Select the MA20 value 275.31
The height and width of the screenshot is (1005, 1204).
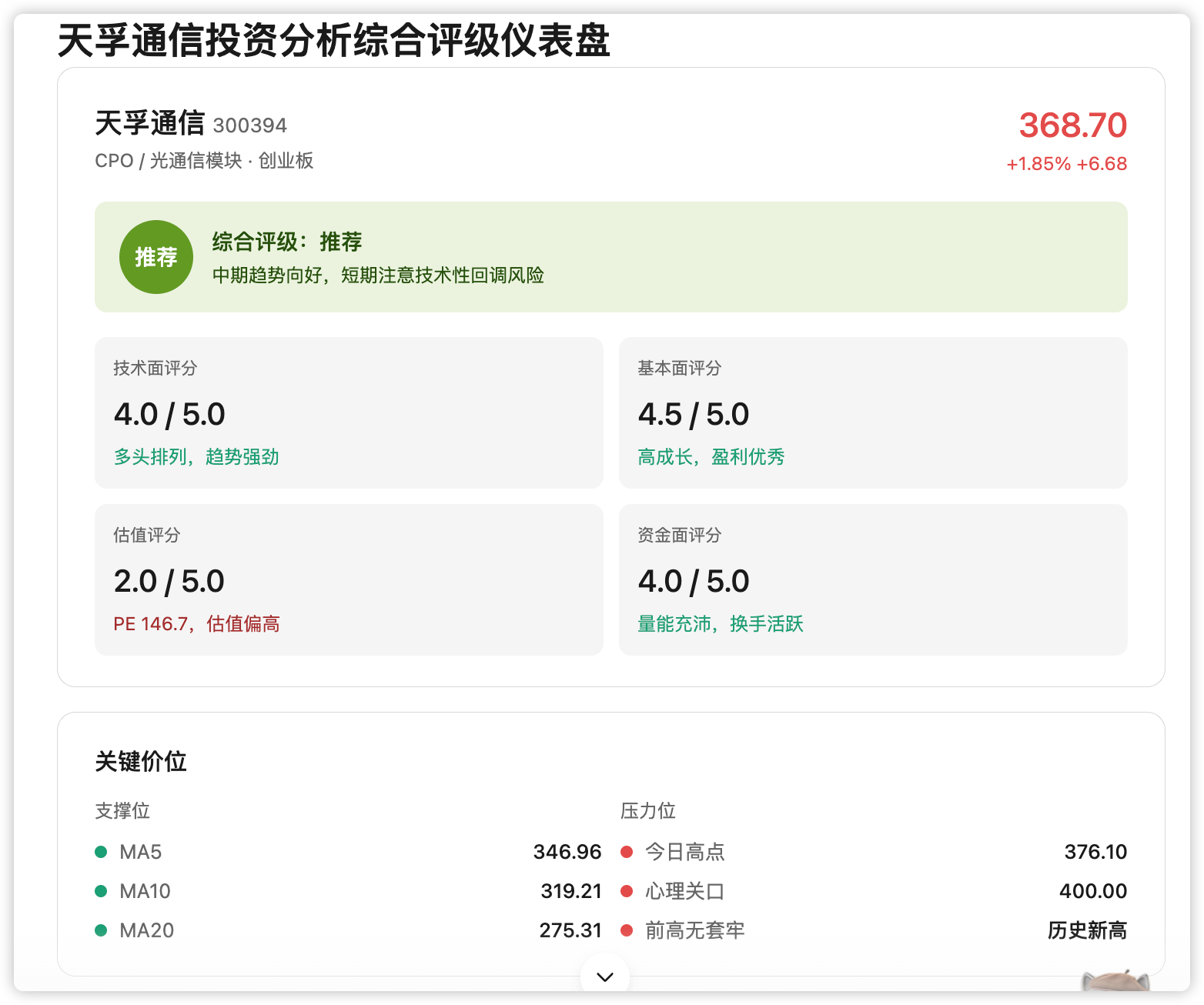pos(570,930)
